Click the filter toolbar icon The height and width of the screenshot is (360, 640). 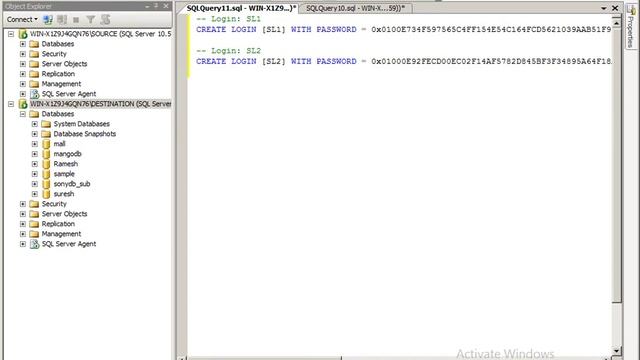[x=91, y=19]
